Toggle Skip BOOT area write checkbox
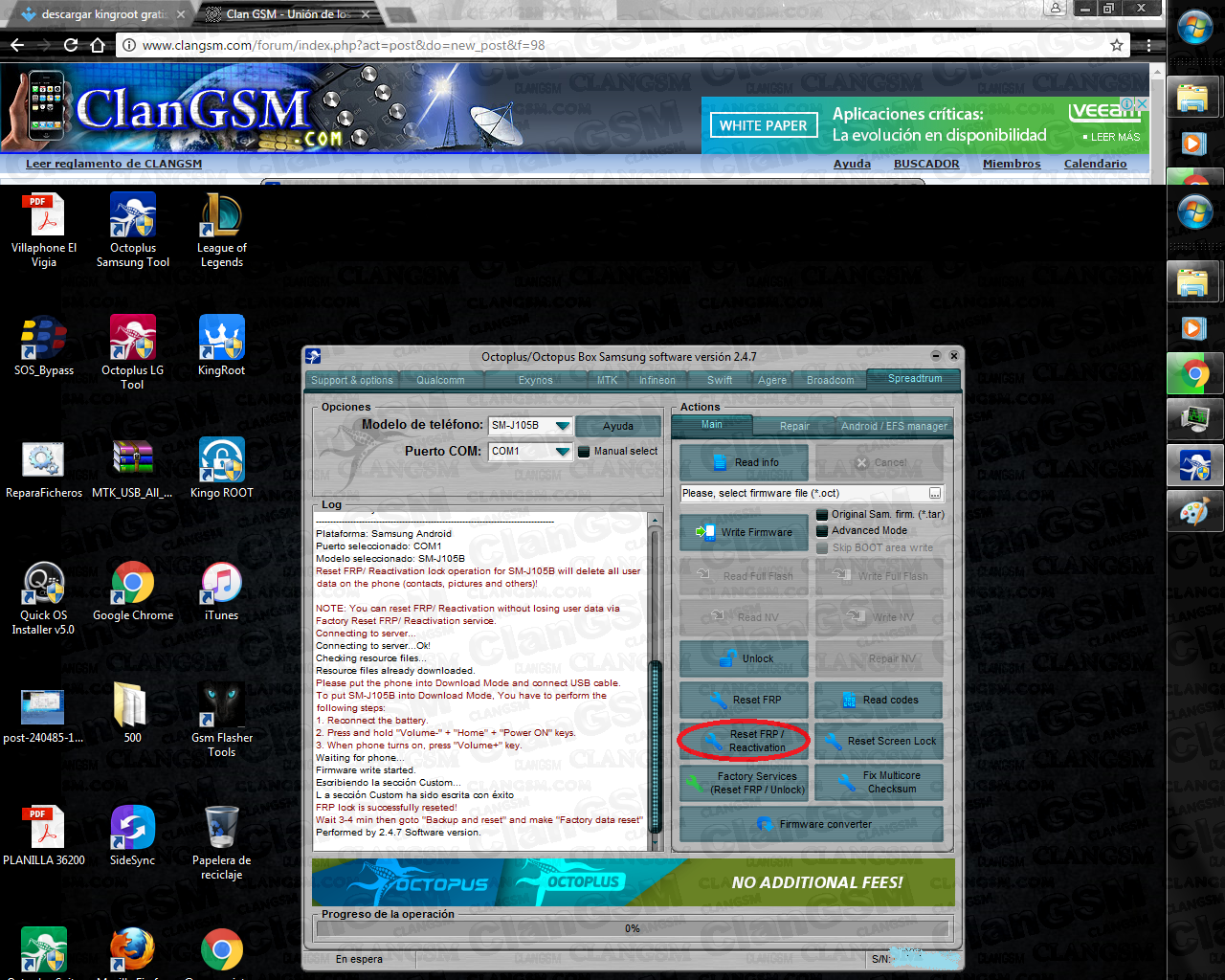Image resolution: width=1225 pixels, height=980 pixels. tap(821, 547)
